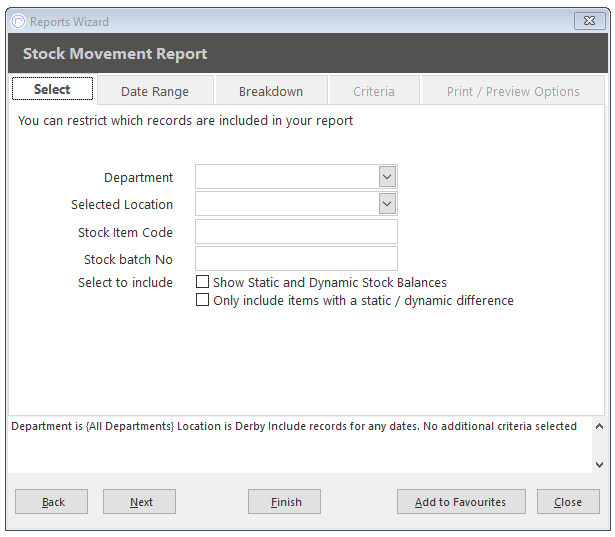Image resolution: width=615 pixels, height=537 pixels.
Task: Click the Reports Wizard title bar icon
Action: point(18,21)
